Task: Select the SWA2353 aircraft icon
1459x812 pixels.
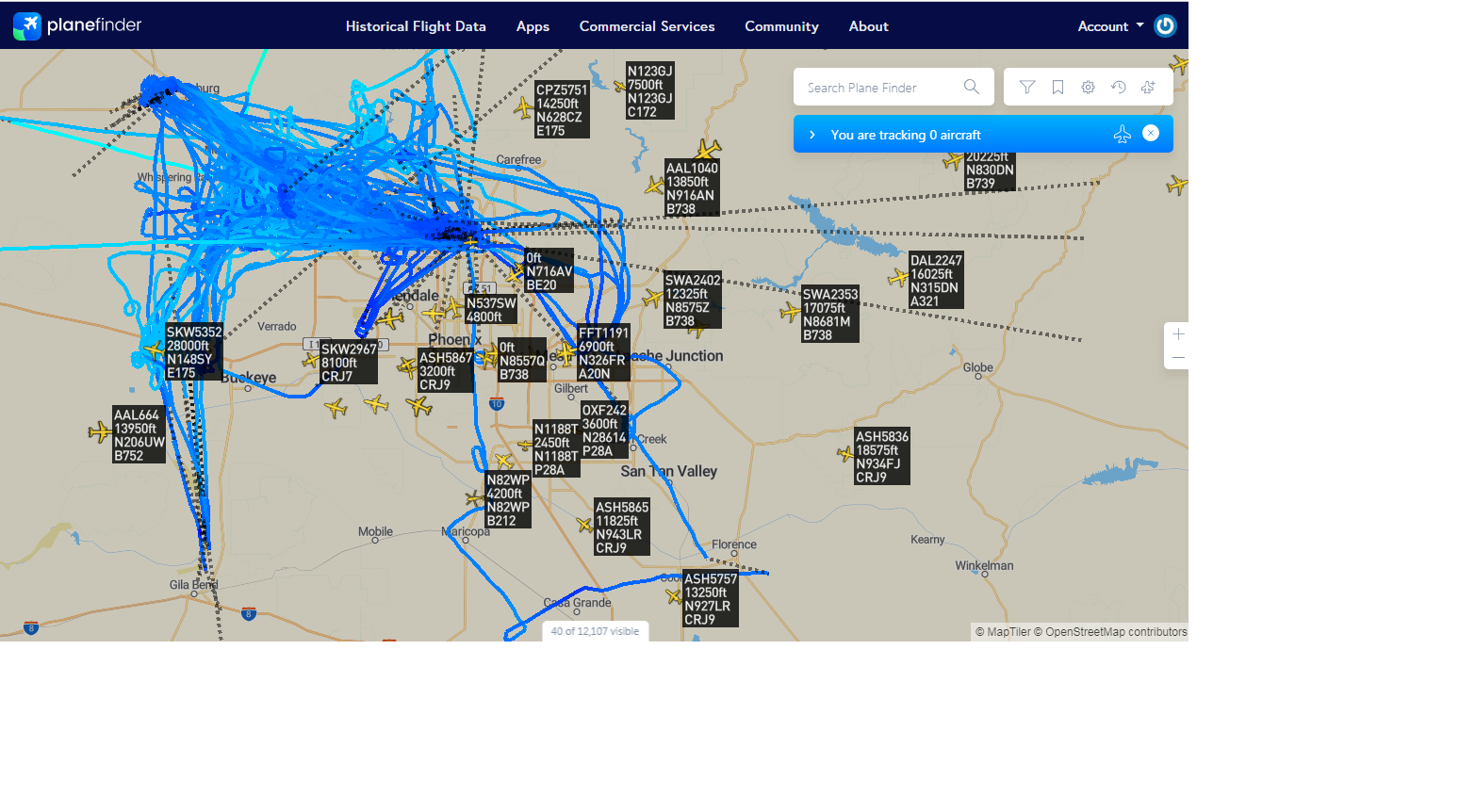Action: tap(791, 312)
